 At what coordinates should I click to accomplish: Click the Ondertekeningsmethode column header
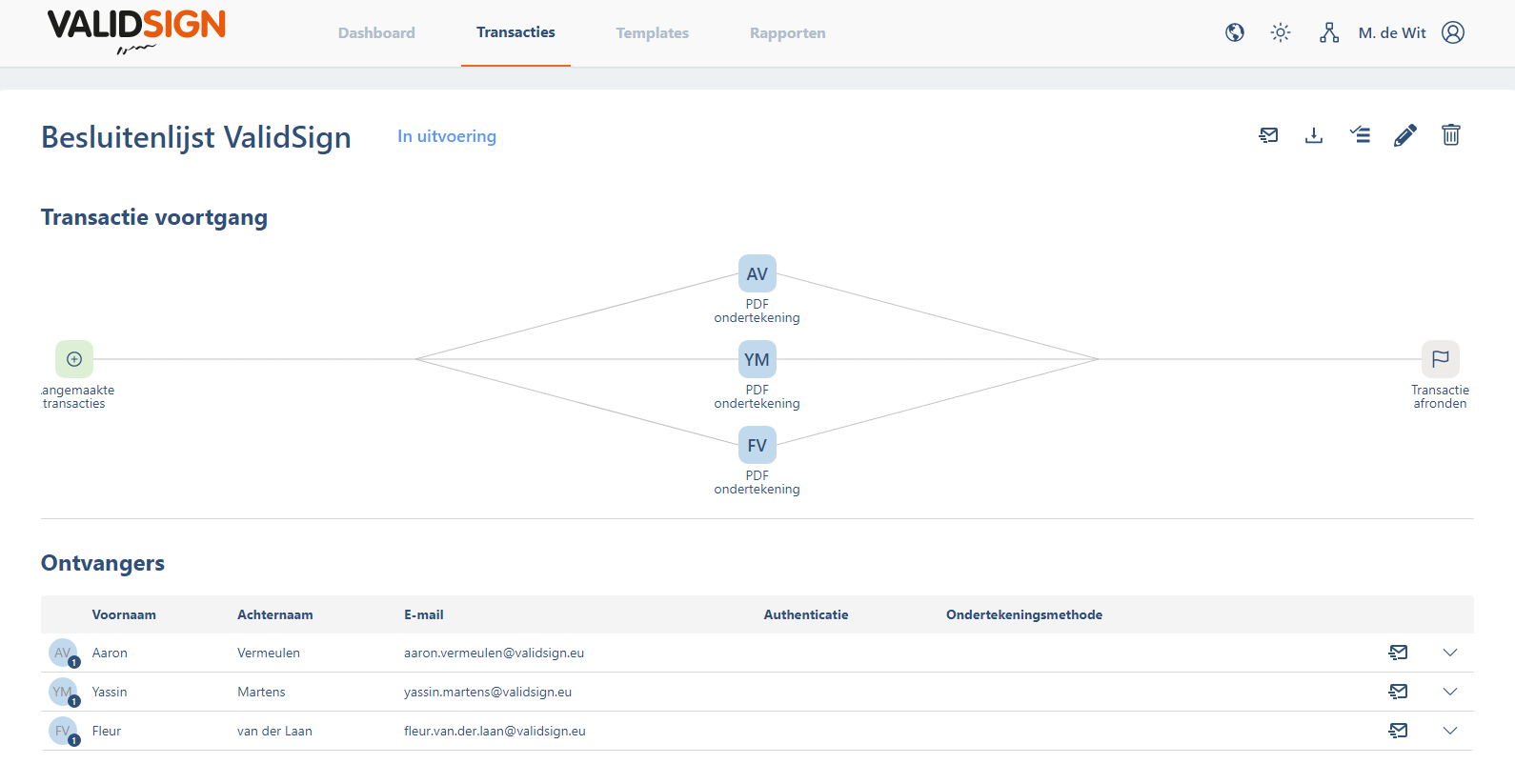[x=1024, y=614]
